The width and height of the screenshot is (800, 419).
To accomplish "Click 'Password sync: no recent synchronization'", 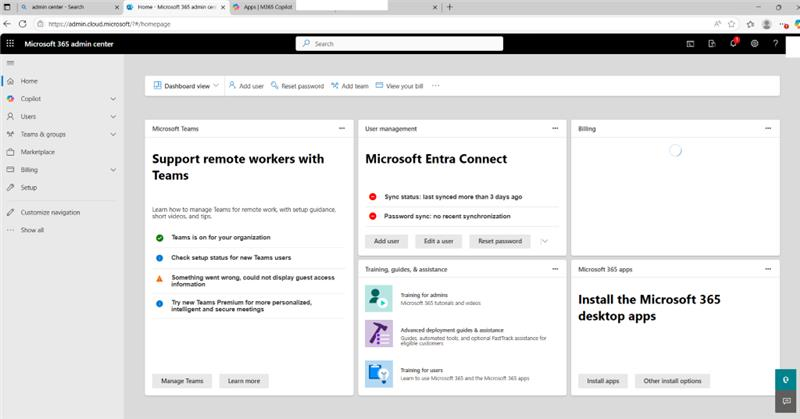I will [447, 216].
